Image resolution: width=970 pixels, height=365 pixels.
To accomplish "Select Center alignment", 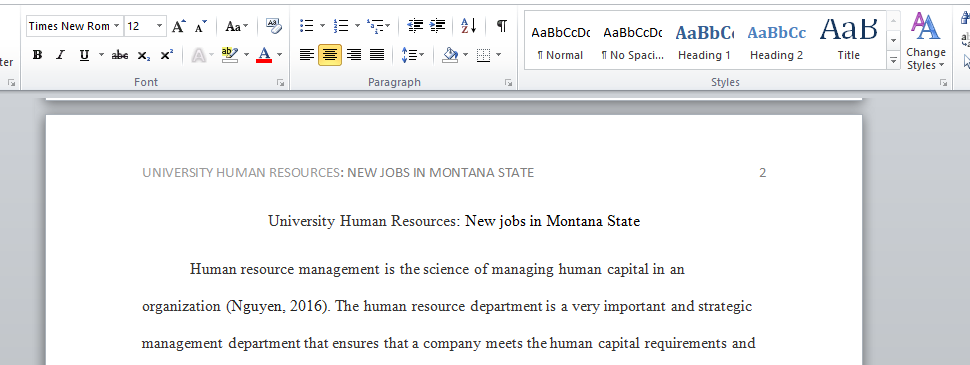I will click(330, 55).
